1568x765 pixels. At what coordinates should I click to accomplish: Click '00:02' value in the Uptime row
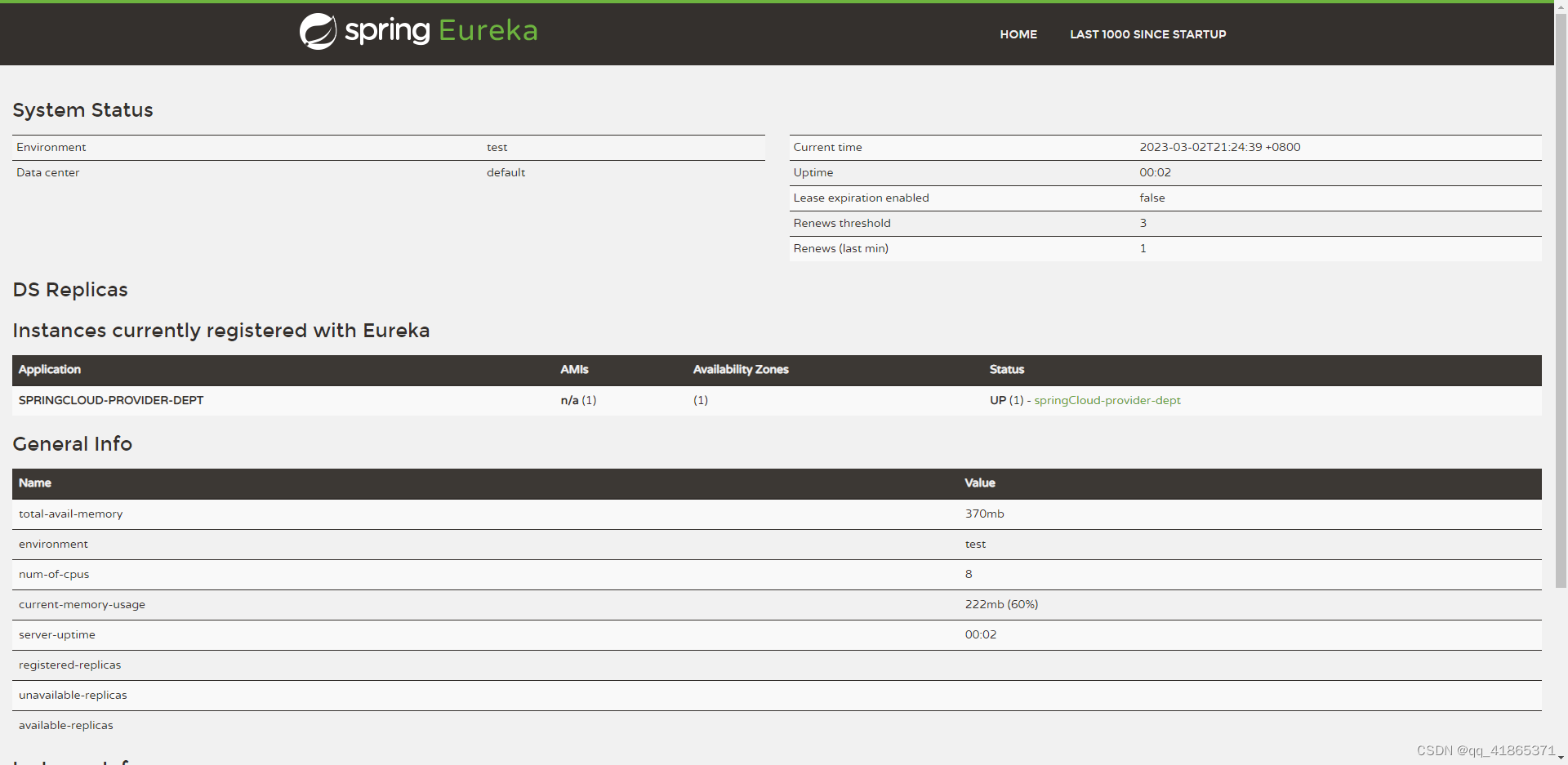[x=1155, y=172]
